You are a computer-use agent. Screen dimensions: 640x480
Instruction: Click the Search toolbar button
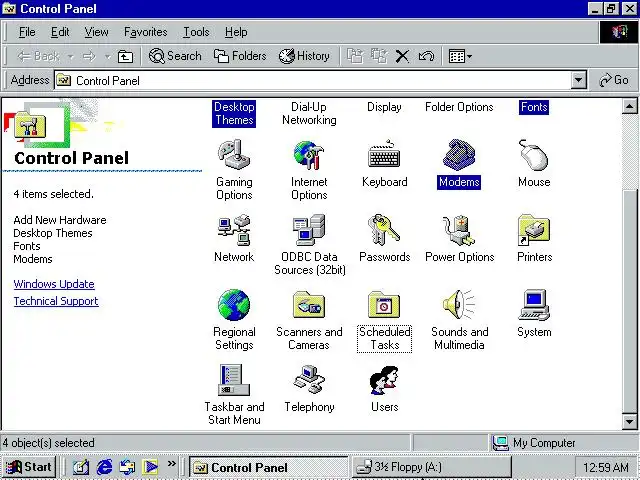coord(175,56)
